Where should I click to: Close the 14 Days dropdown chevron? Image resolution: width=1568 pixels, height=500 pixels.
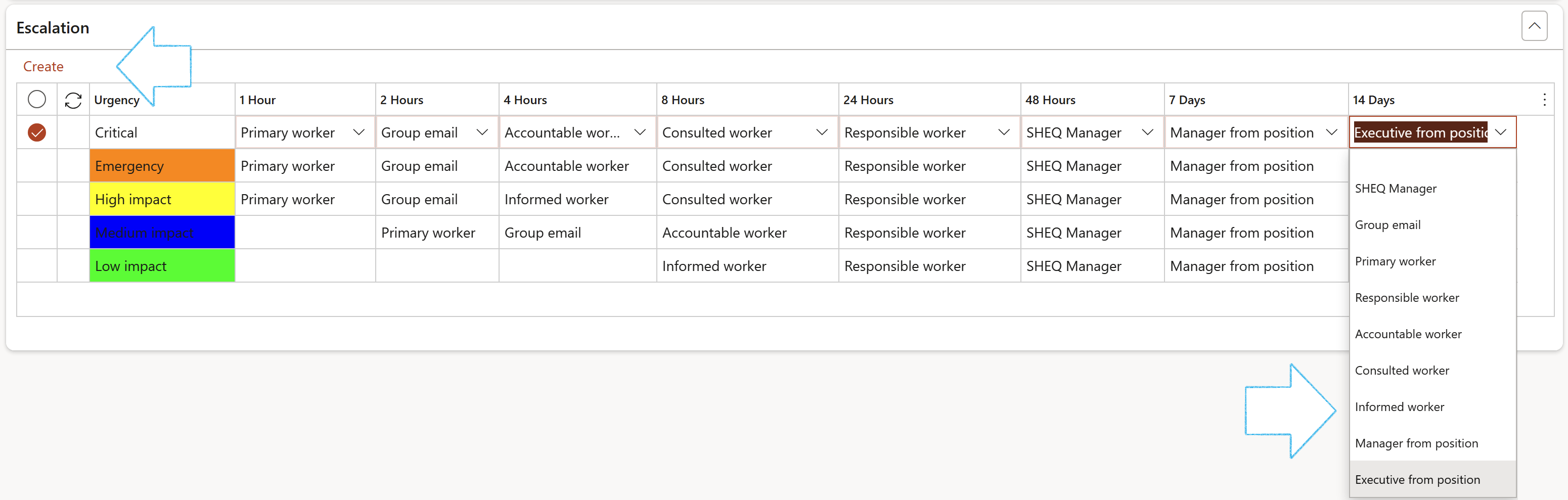click(1501, 132)
